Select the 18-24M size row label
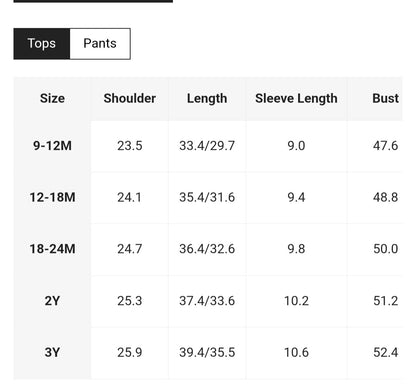Image resolution: width=416 pixels, height=384 pixels. (x=52, y=249)
